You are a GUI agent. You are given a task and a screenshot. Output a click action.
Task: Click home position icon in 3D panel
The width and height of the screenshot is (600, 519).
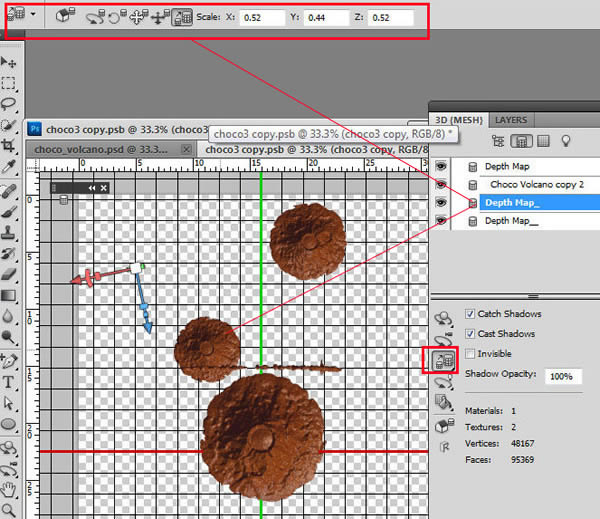point(444,425)
